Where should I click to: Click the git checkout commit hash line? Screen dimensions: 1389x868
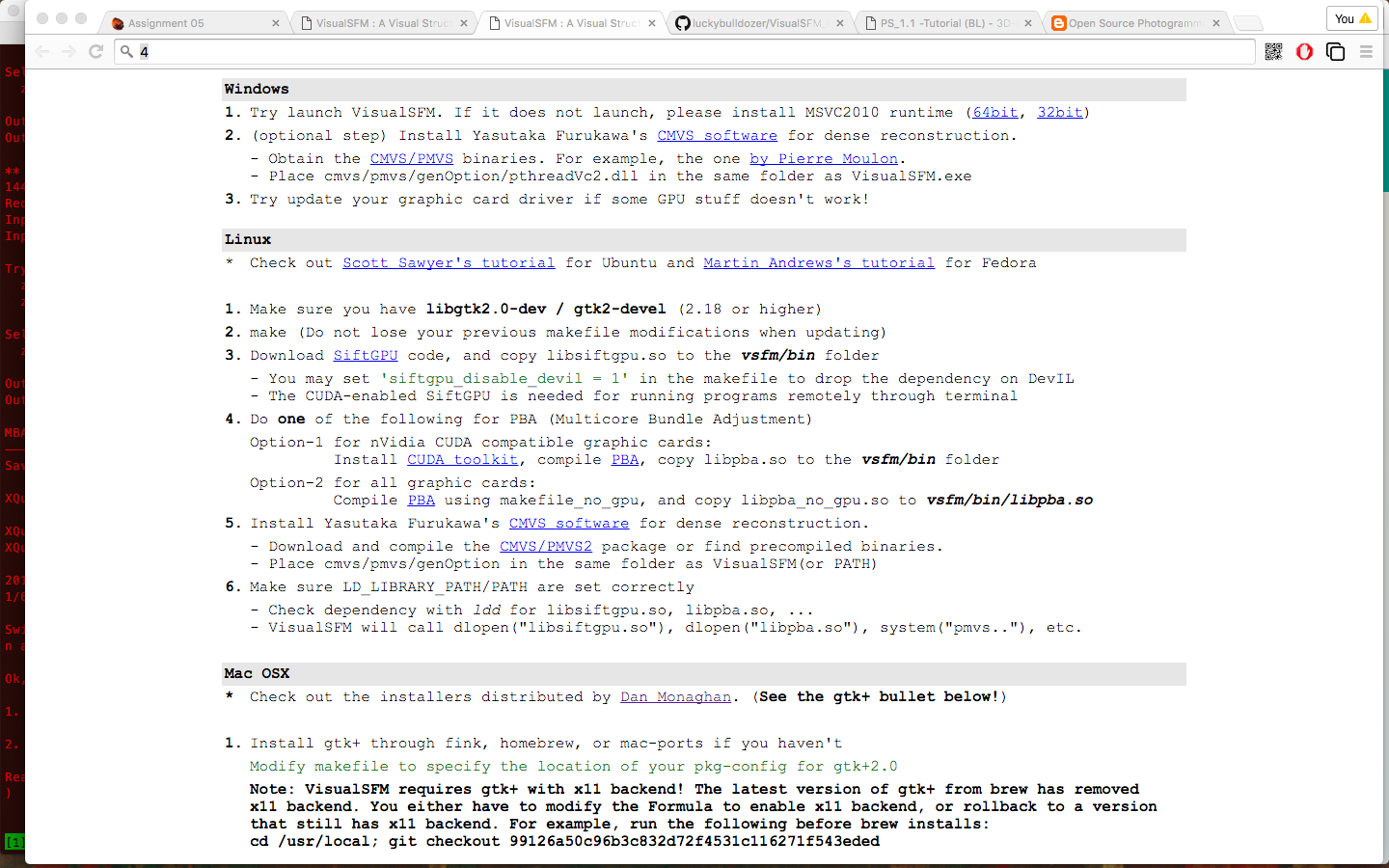(564, 842)
